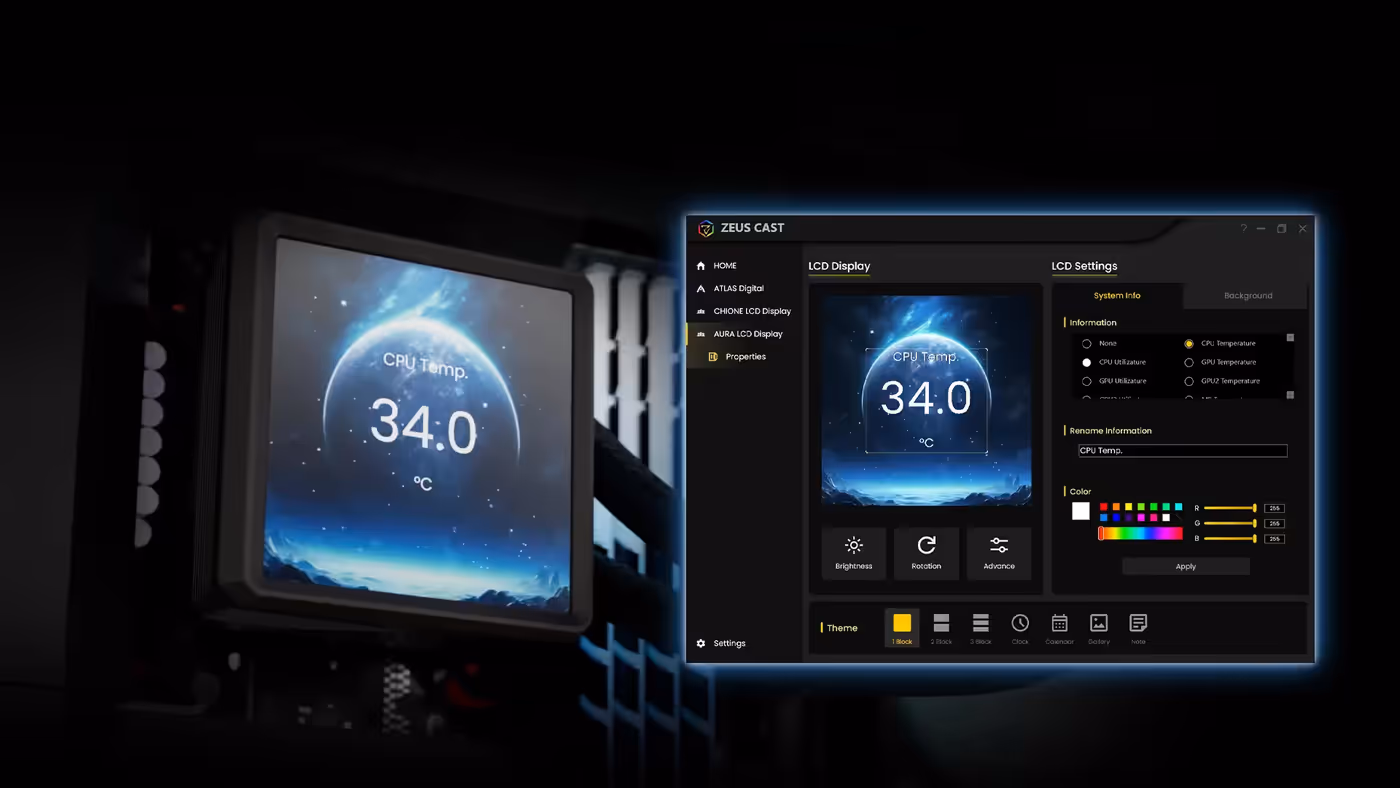Click the large white current color box
Viewport: 1400px width, 788px height.
[x=1081, y=511]
